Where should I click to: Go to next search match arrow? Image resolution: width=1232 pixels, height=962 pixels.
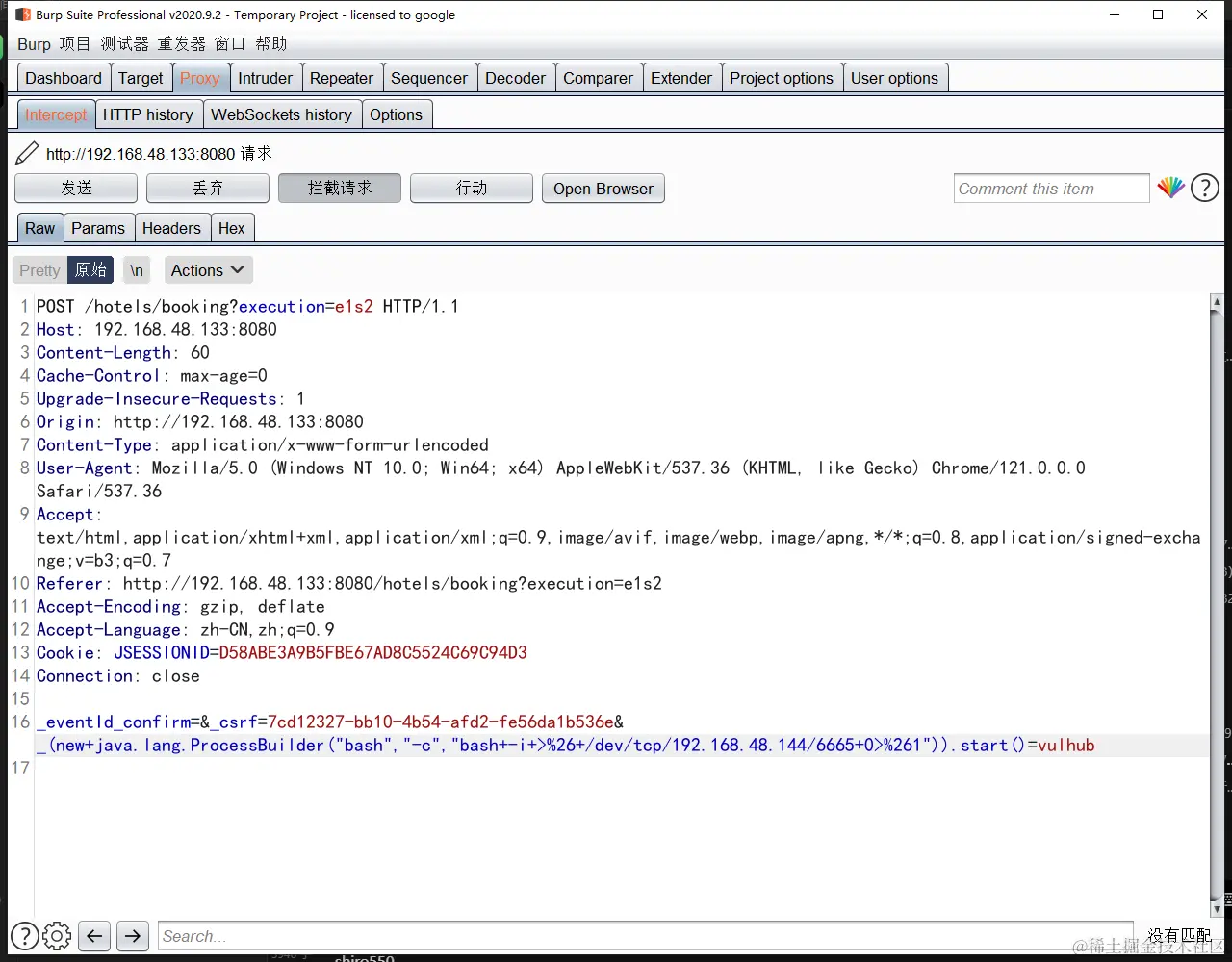[x=133, y=935]
